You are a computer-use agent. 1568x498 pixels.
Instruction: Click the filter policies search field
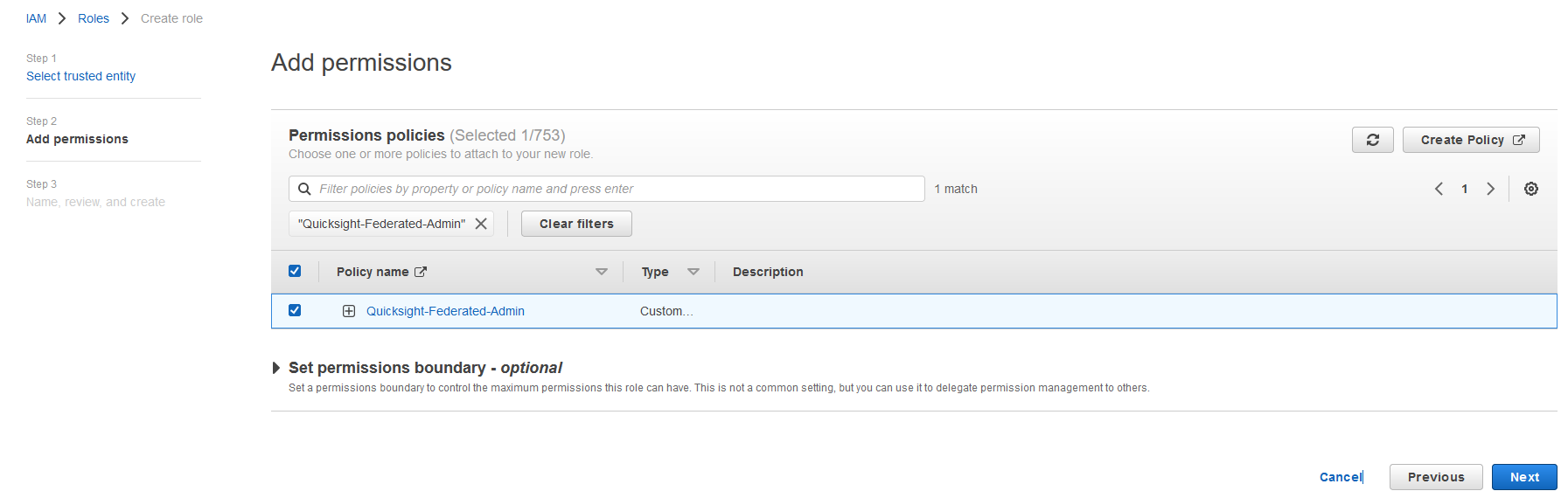click(x=612, y=189)
